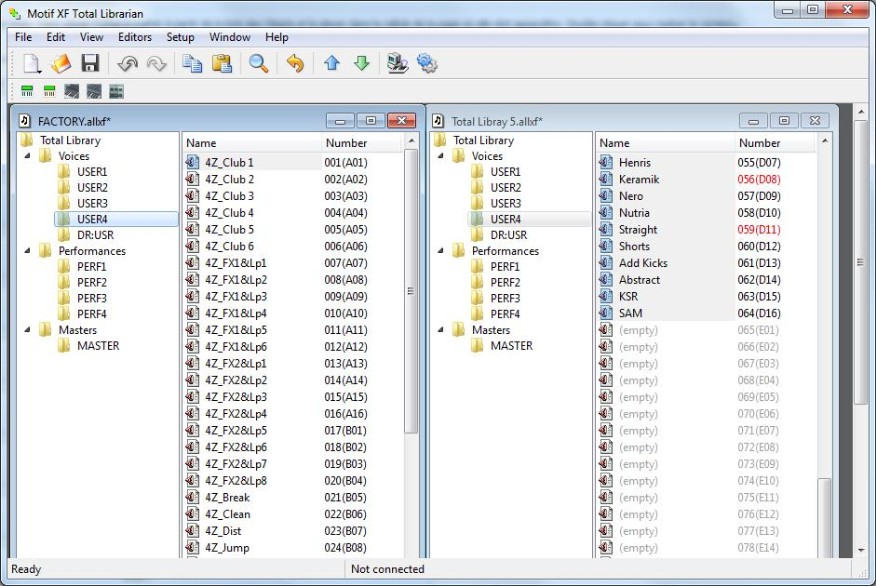This screenshot has width=876, height=586.
Task: Sort FACTORY.allxf list by Number column
Action: tap(362, 143)
